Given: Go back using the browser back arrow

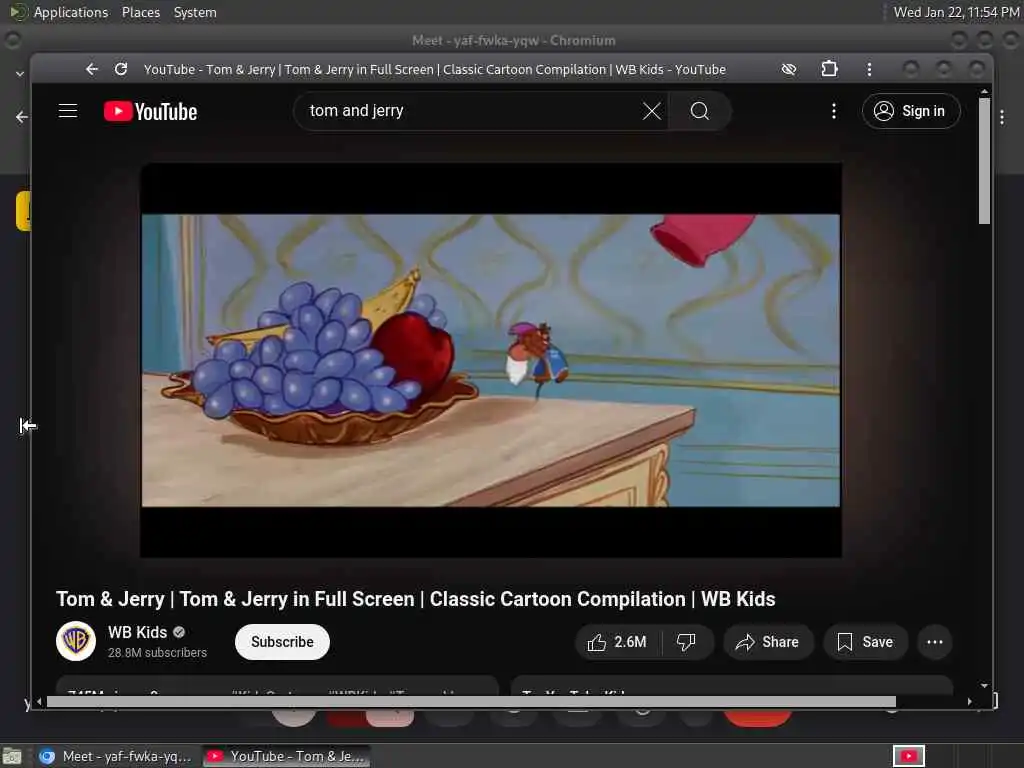Looking at the screenshot, I should (91, 69).
